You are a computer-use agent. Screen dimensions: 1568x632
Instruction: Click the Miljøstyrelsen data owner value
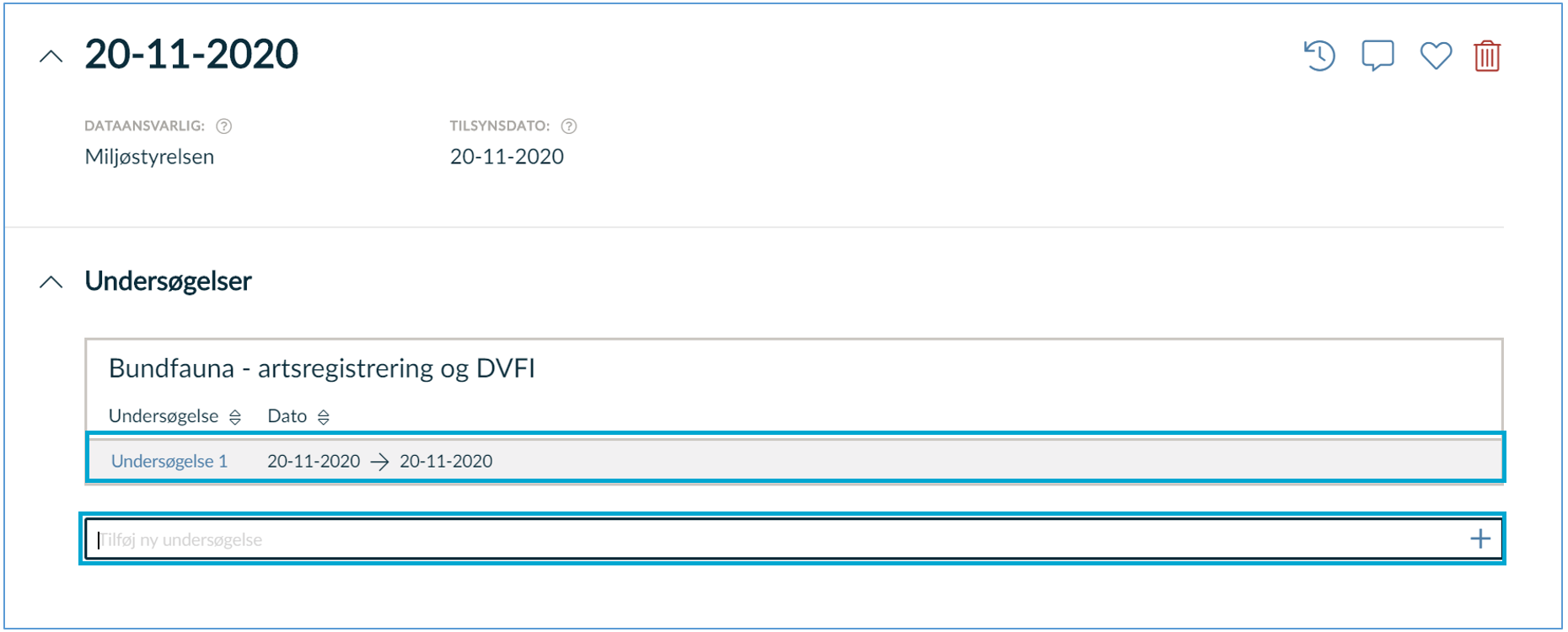coord(149,157)
